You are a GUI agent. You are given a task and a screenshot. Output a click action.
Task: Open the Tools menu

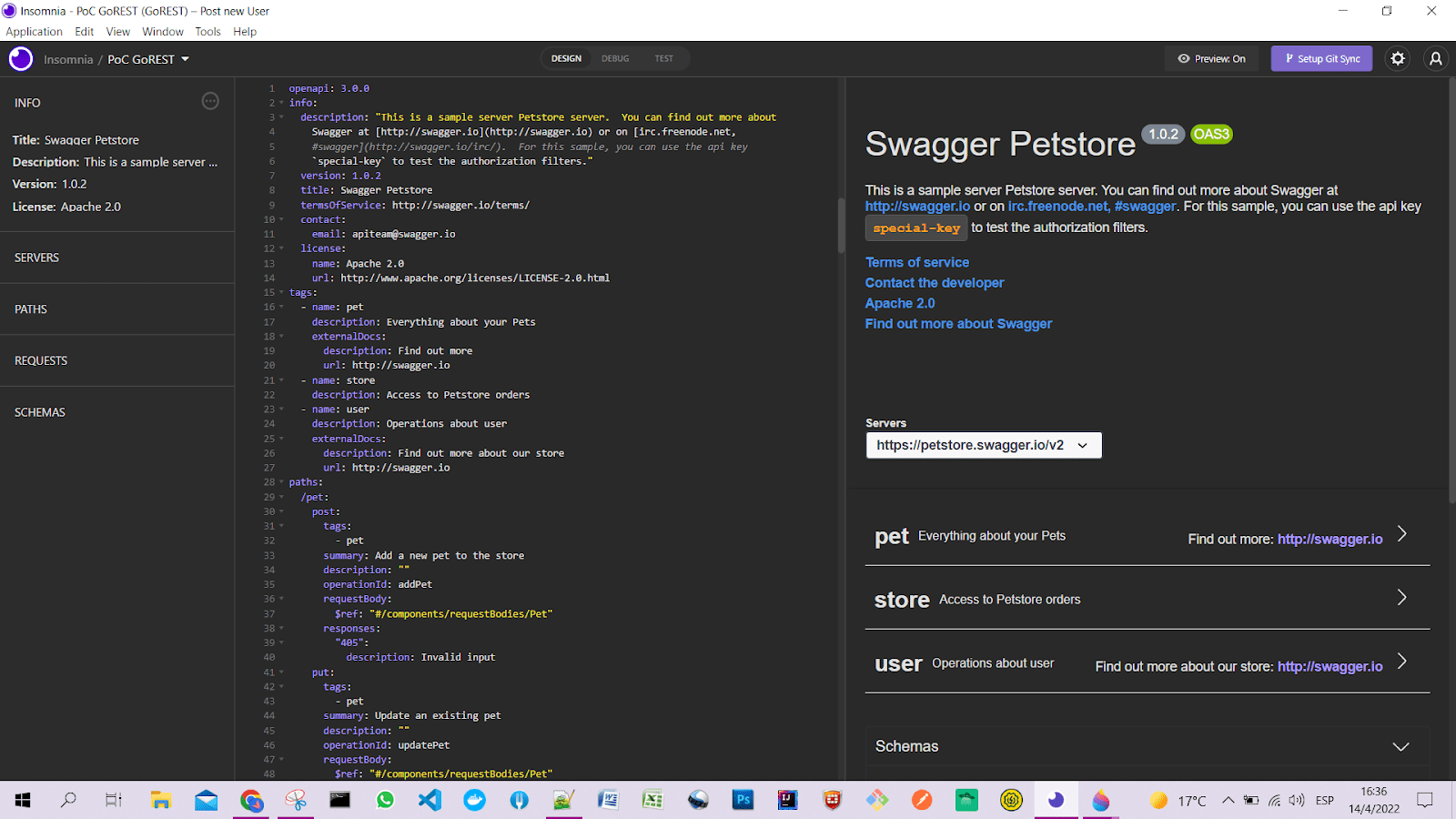point(207,31)
